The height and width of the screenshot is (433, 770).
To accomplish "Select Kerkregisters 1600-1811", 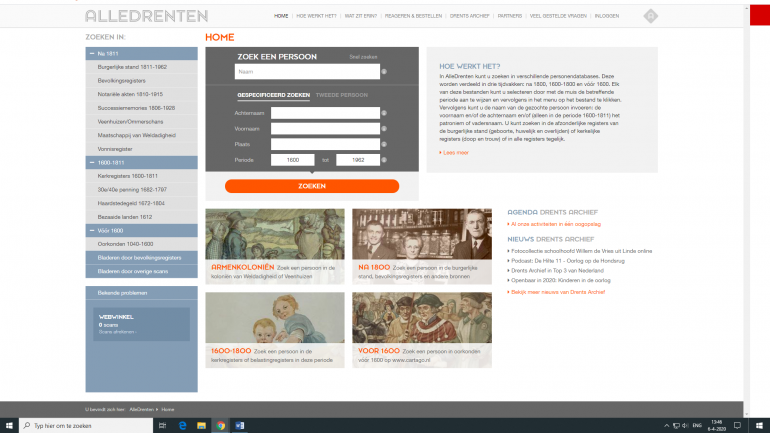I will pos(141,176).
